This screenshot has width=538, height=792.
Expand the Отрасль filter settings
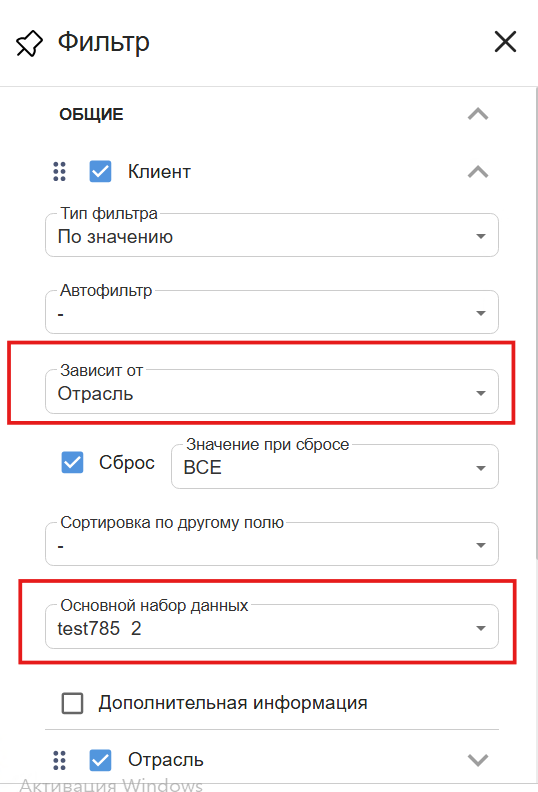(478, 760)
